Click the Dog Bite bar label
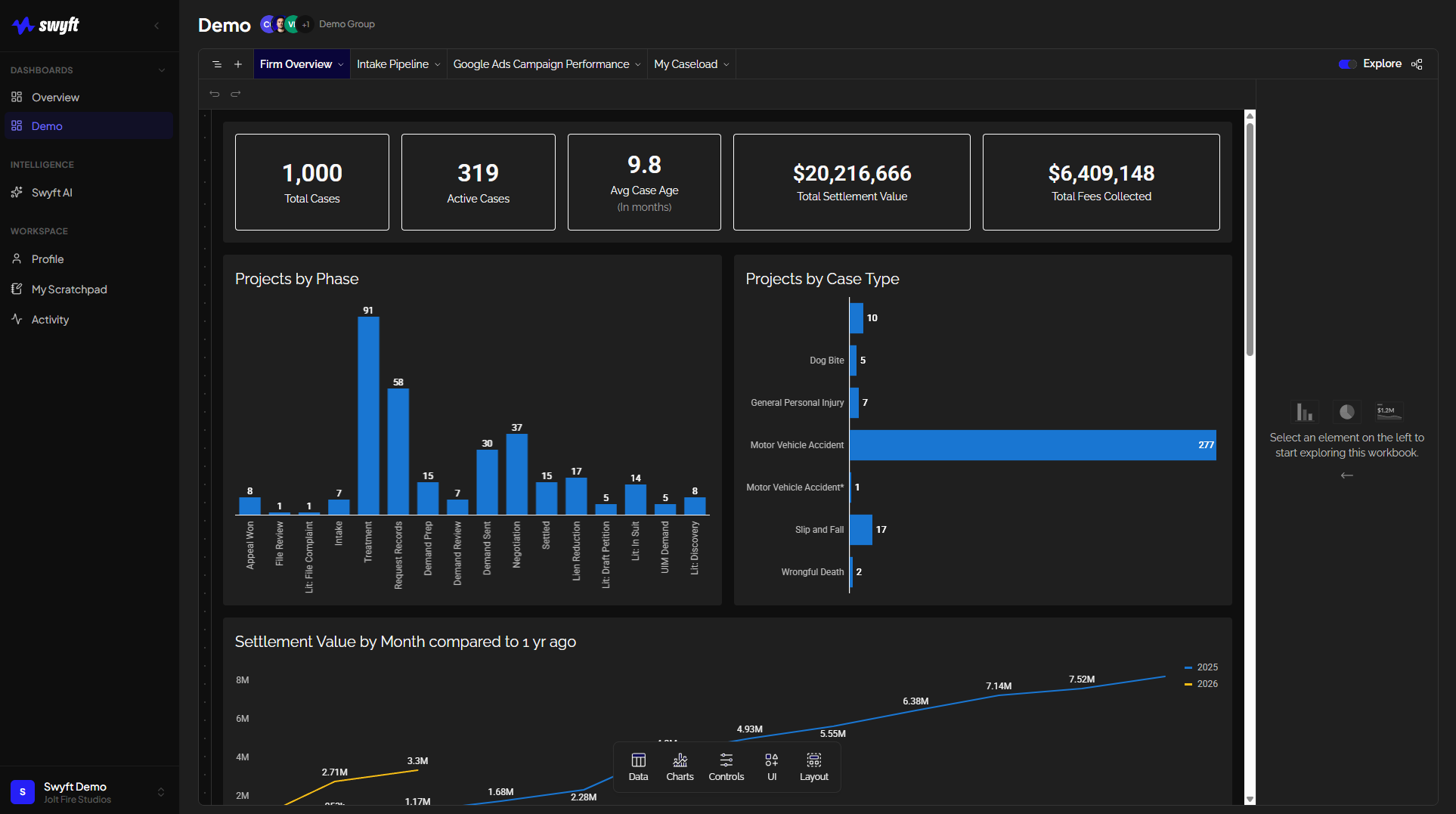1456x814 pixels. [x=826, y=361]
